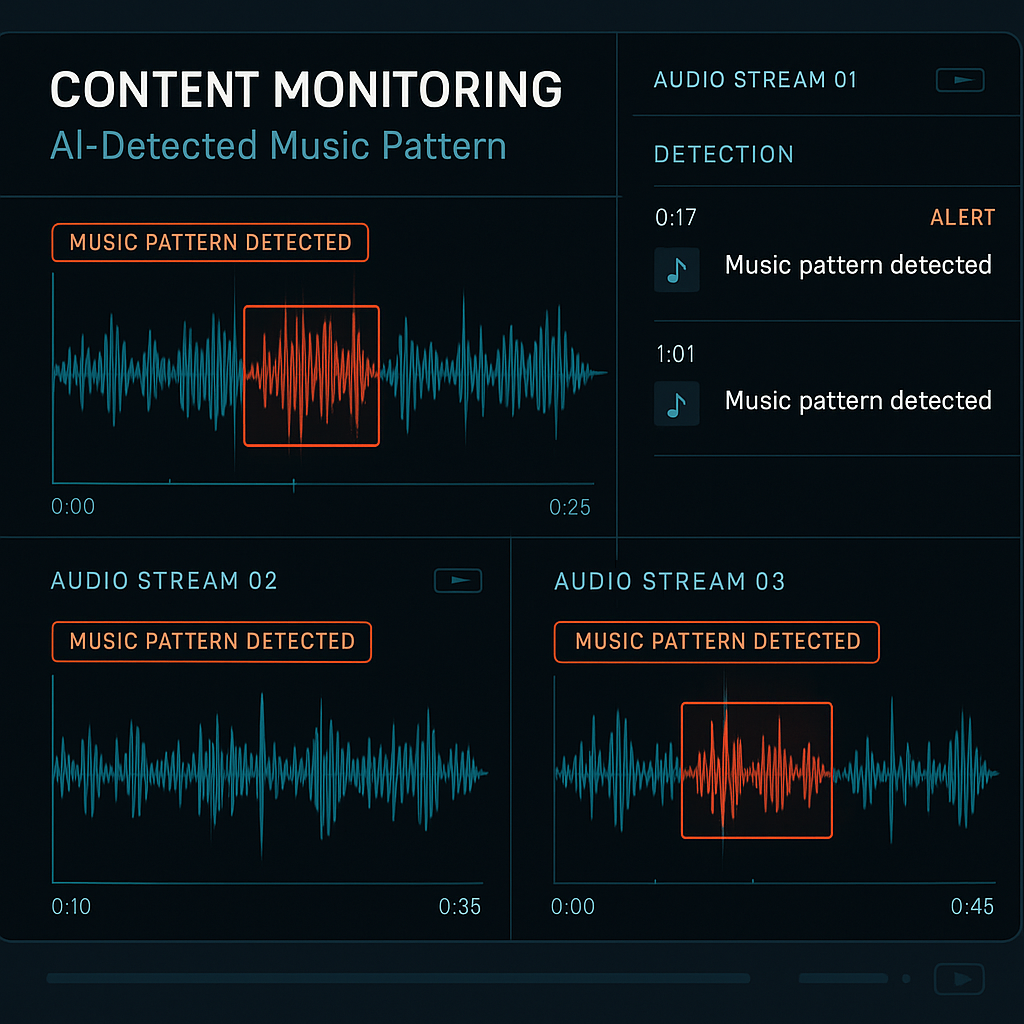Click the 0:17 timestamp in detection list

pyautogui.click(x=676, y=217)
